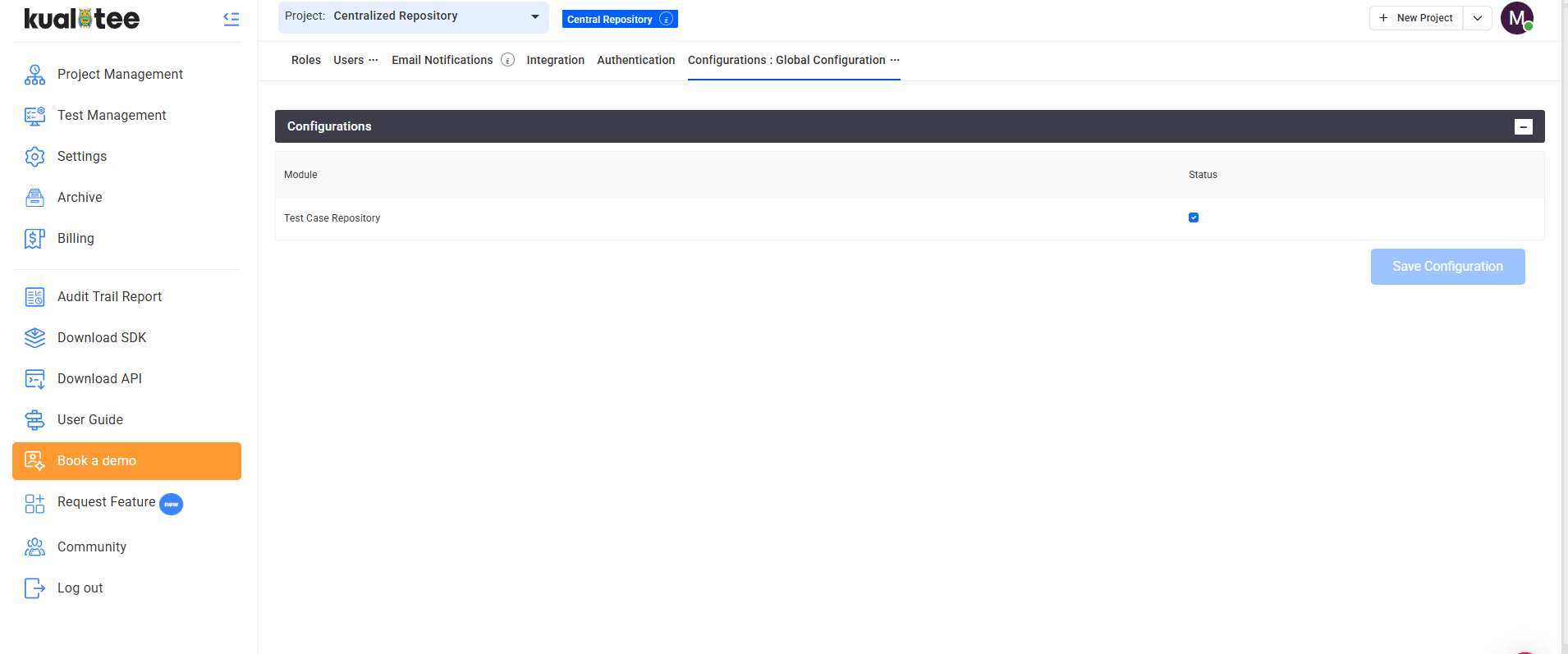Click the Audit Trail Report icon
This screenshot has height=654, width=1568.
click(x=34, y=297)
